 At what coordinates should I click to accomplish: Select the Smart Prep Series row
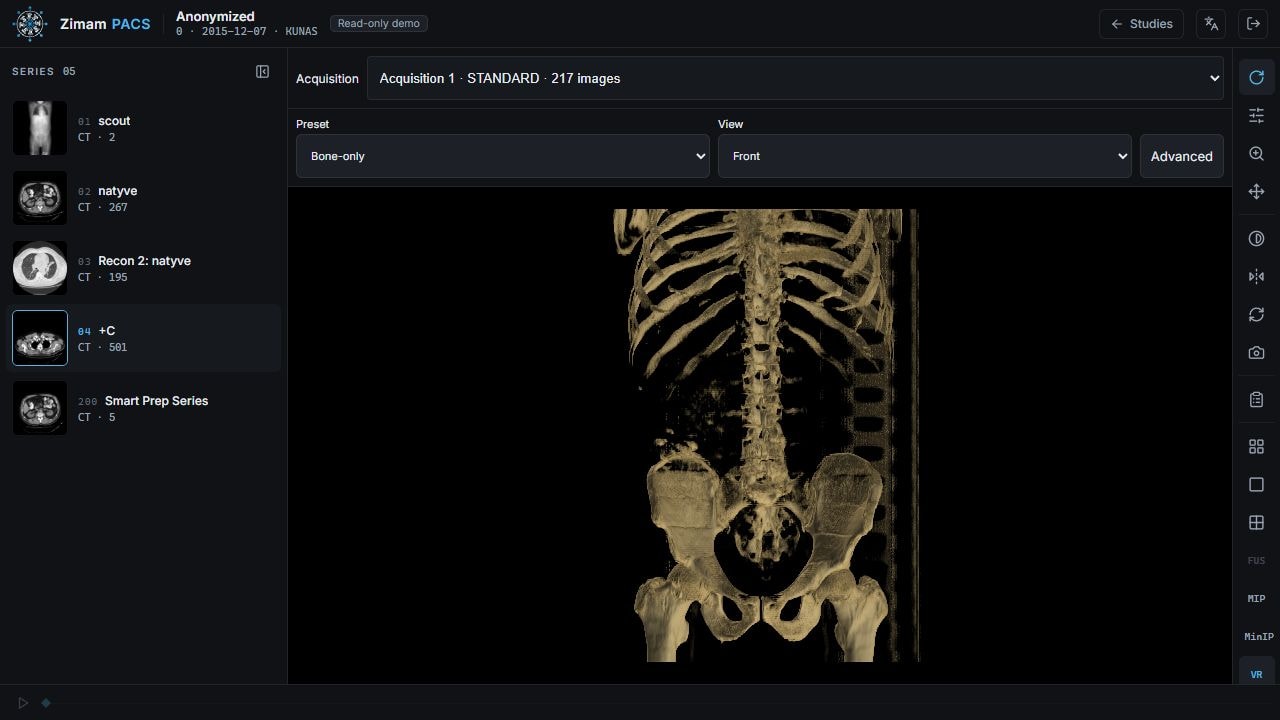pyautogui.click(x=143, y=408)
